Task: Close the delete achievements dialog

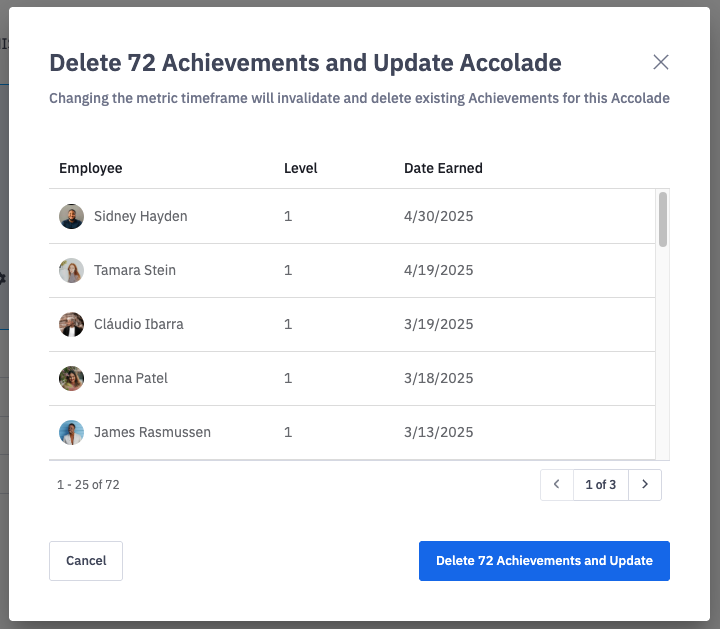Action: click(x=660, y=62)
